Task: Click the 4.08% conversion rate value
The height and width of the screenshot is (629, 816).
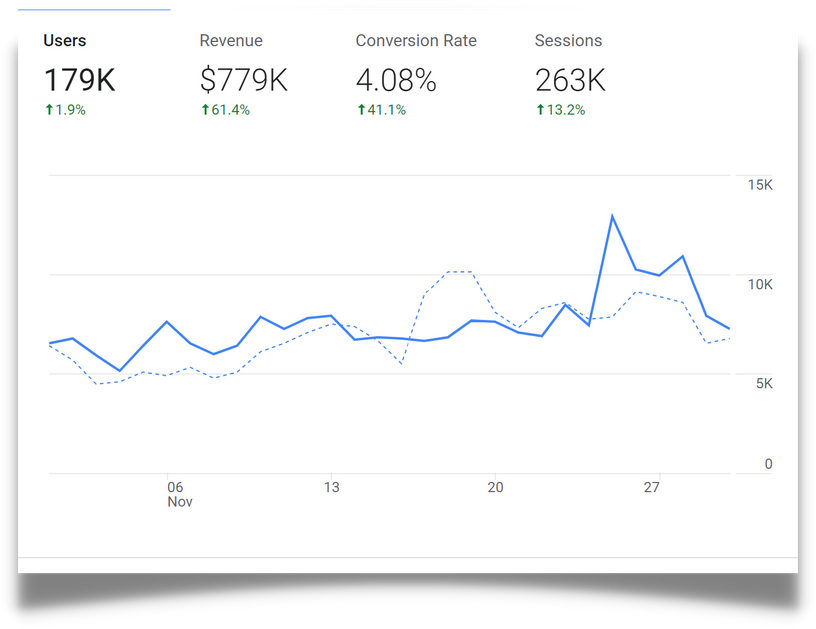Action: 396,80
